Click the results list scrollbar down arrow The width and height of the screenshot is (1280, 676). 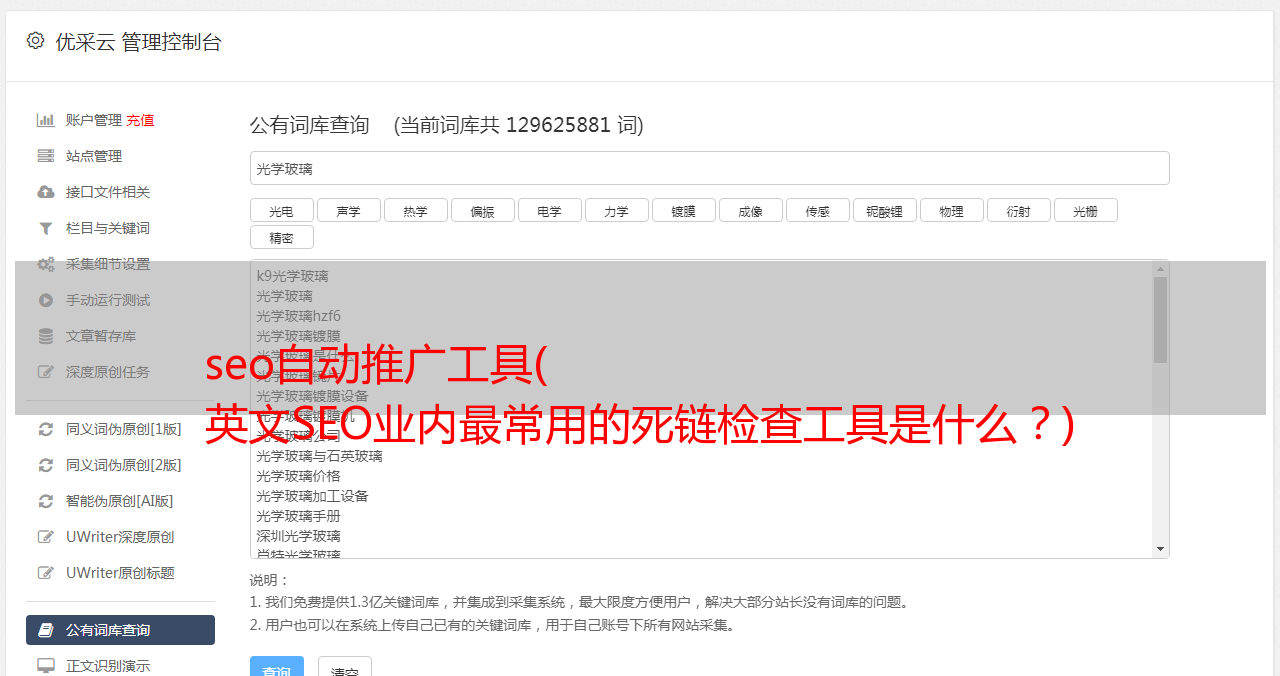pos(1160,549)
